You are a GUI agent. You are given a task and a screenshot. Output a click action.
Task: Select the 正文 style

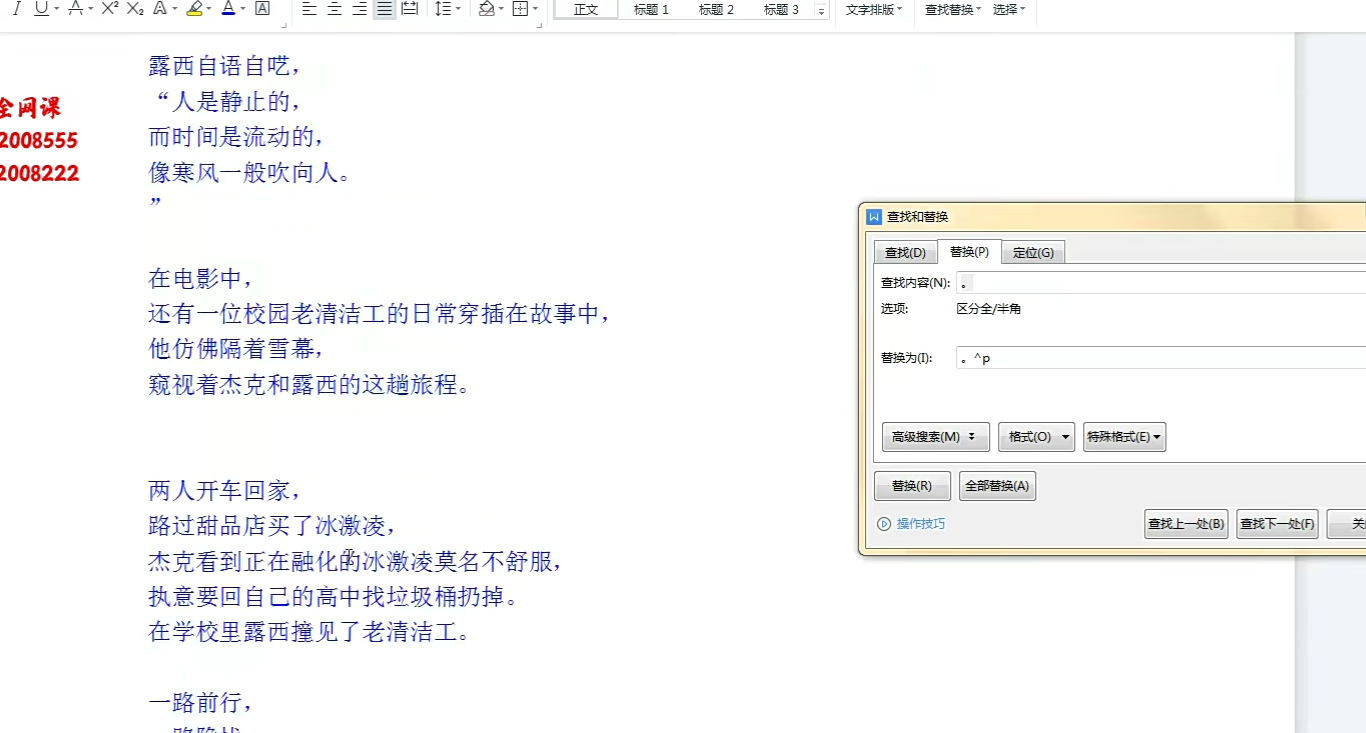586,9
